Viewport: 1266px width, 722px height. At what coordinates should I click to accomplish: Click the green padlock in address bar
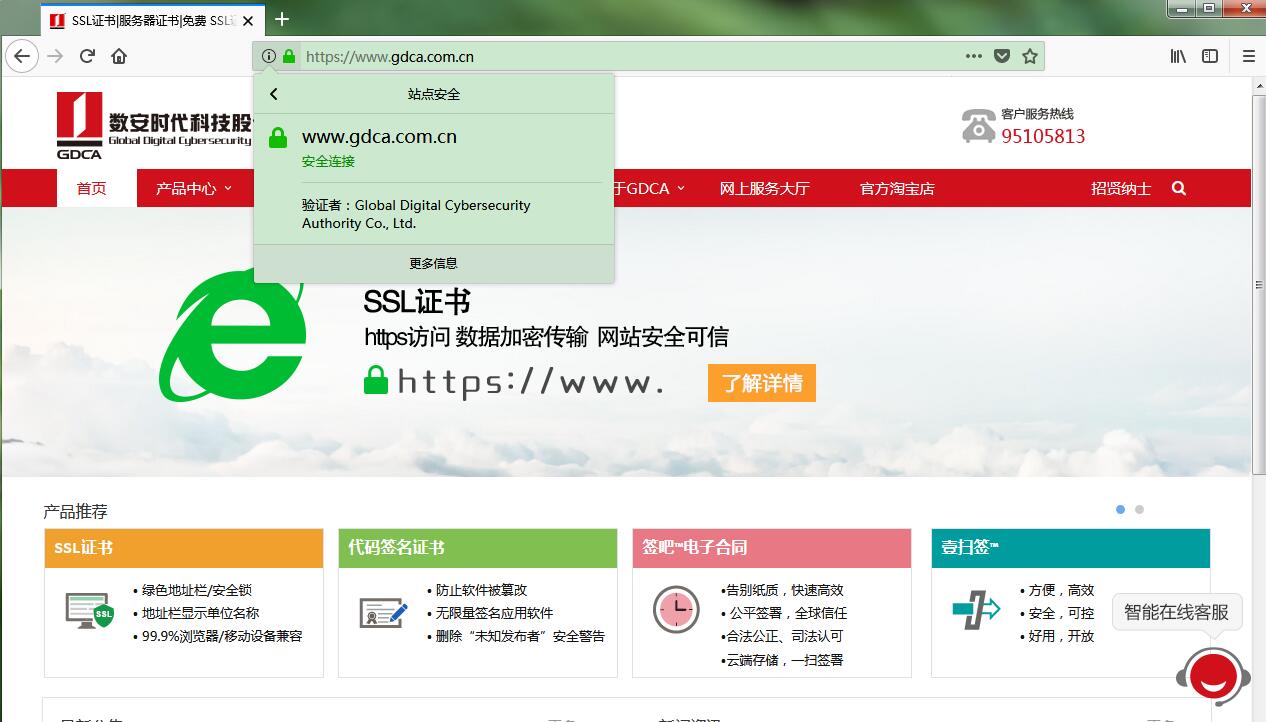pyautogui.click(x=289, y=56)
